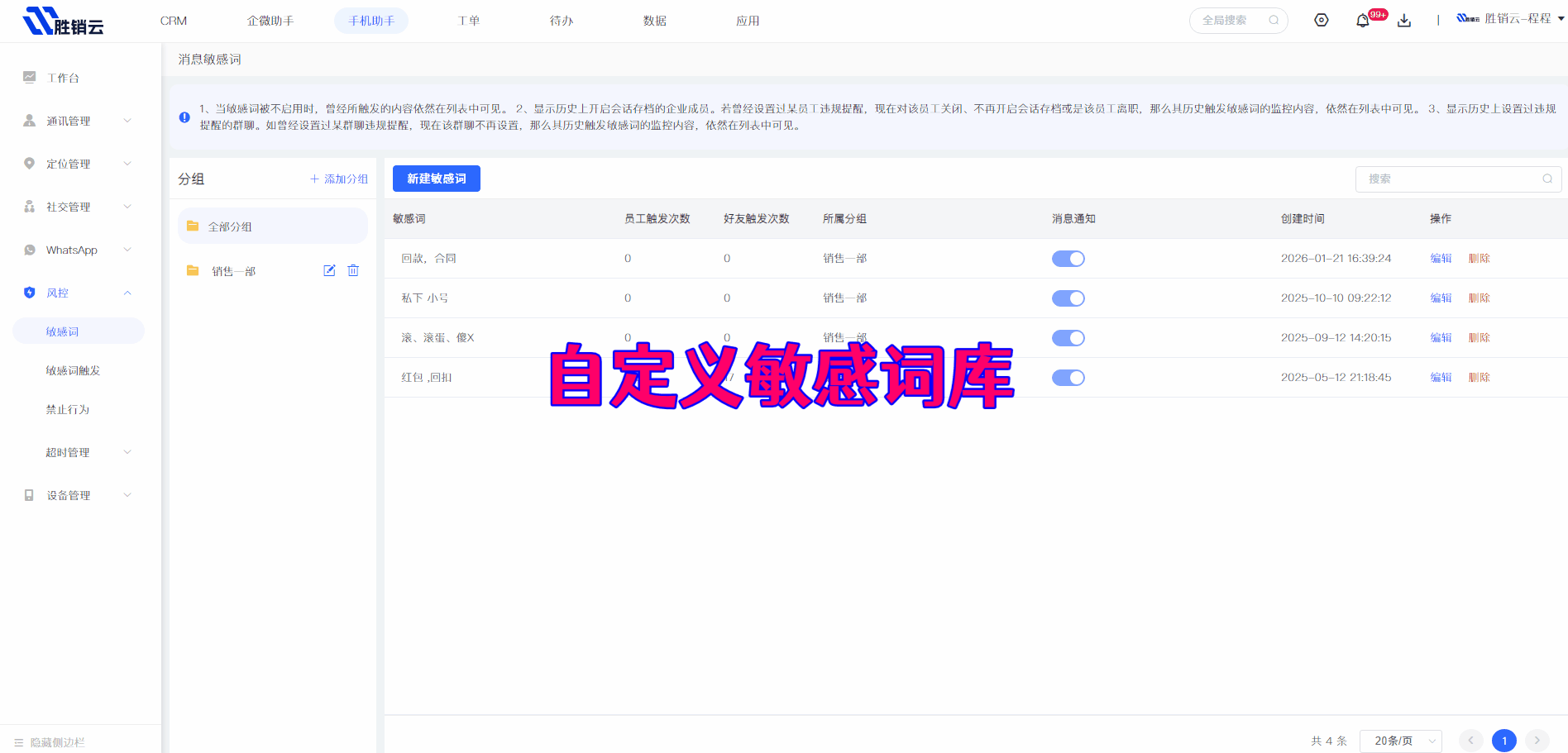This screenshot has width=1568, height=753.
Task: Toggle notification for 红包 ,回扣 row
Action: coord(1068,378)
